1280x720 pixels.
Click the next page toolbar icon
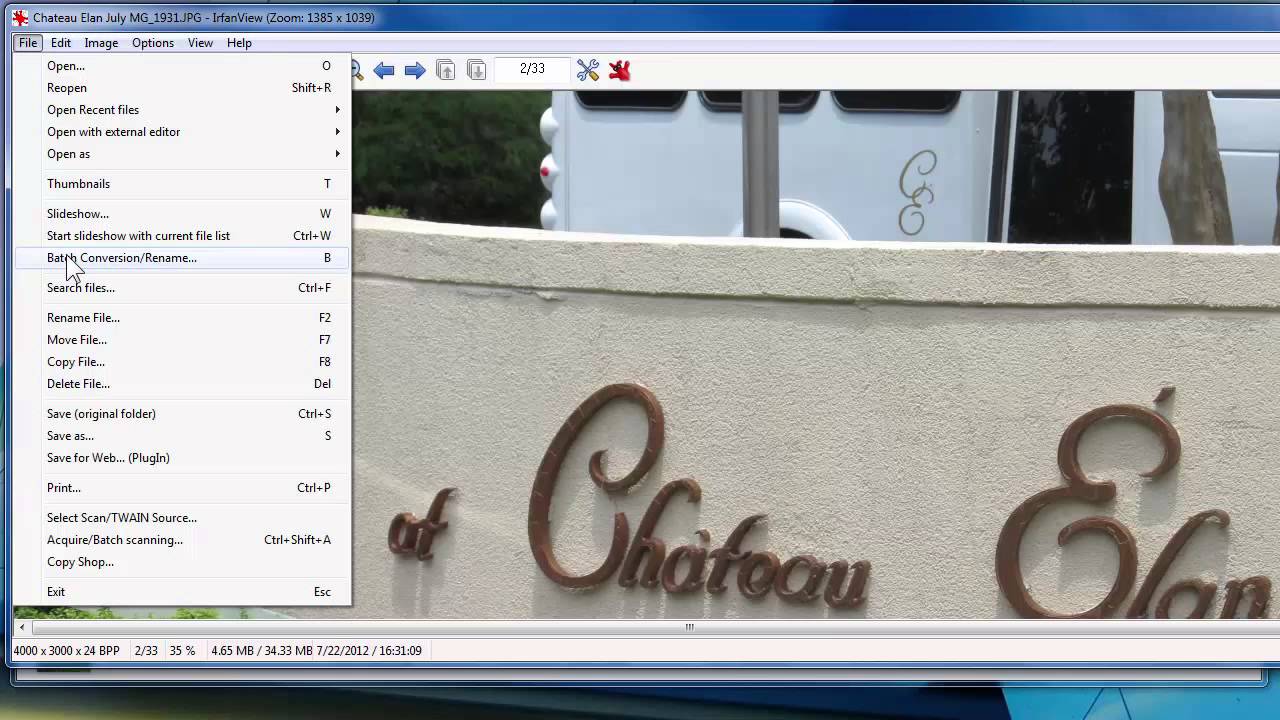(x=477, y=70)
